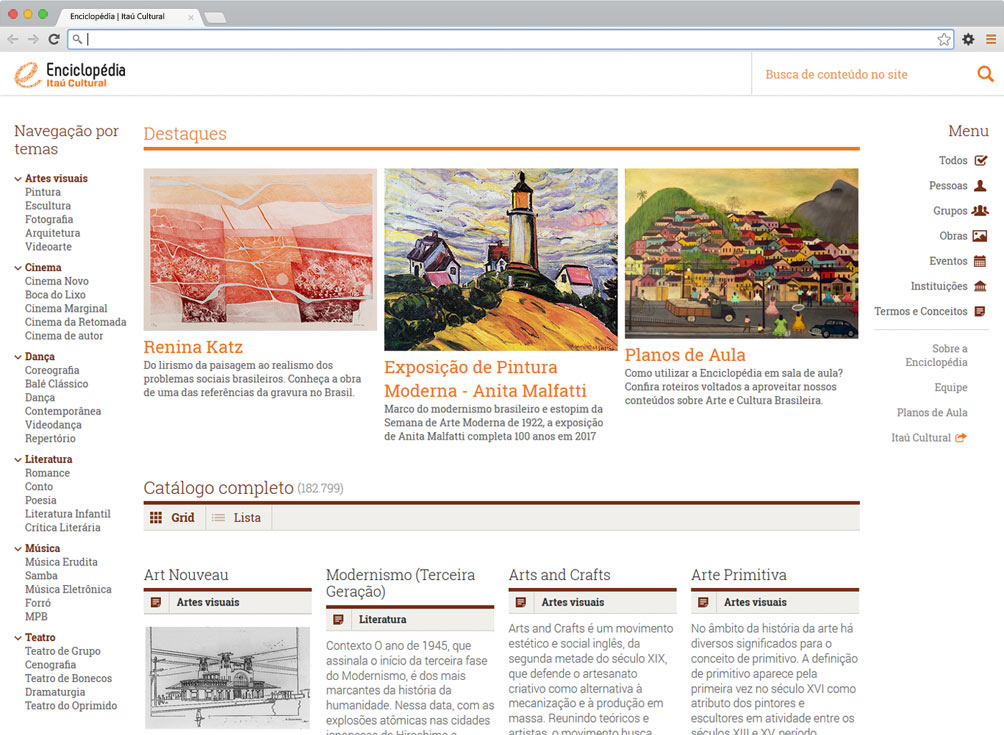This screenshot has height=735, width=1004.
Task: Collapse the Artes visuais theme section
Action: 18,179
